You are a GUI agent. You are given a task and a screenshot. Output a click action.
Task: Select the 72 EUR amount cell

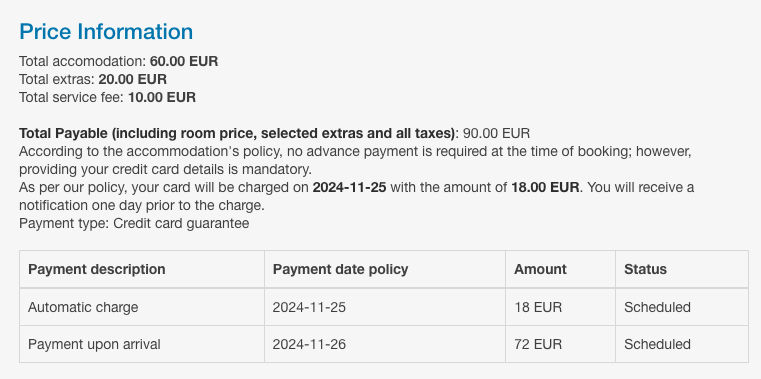(x=561, y=344)
